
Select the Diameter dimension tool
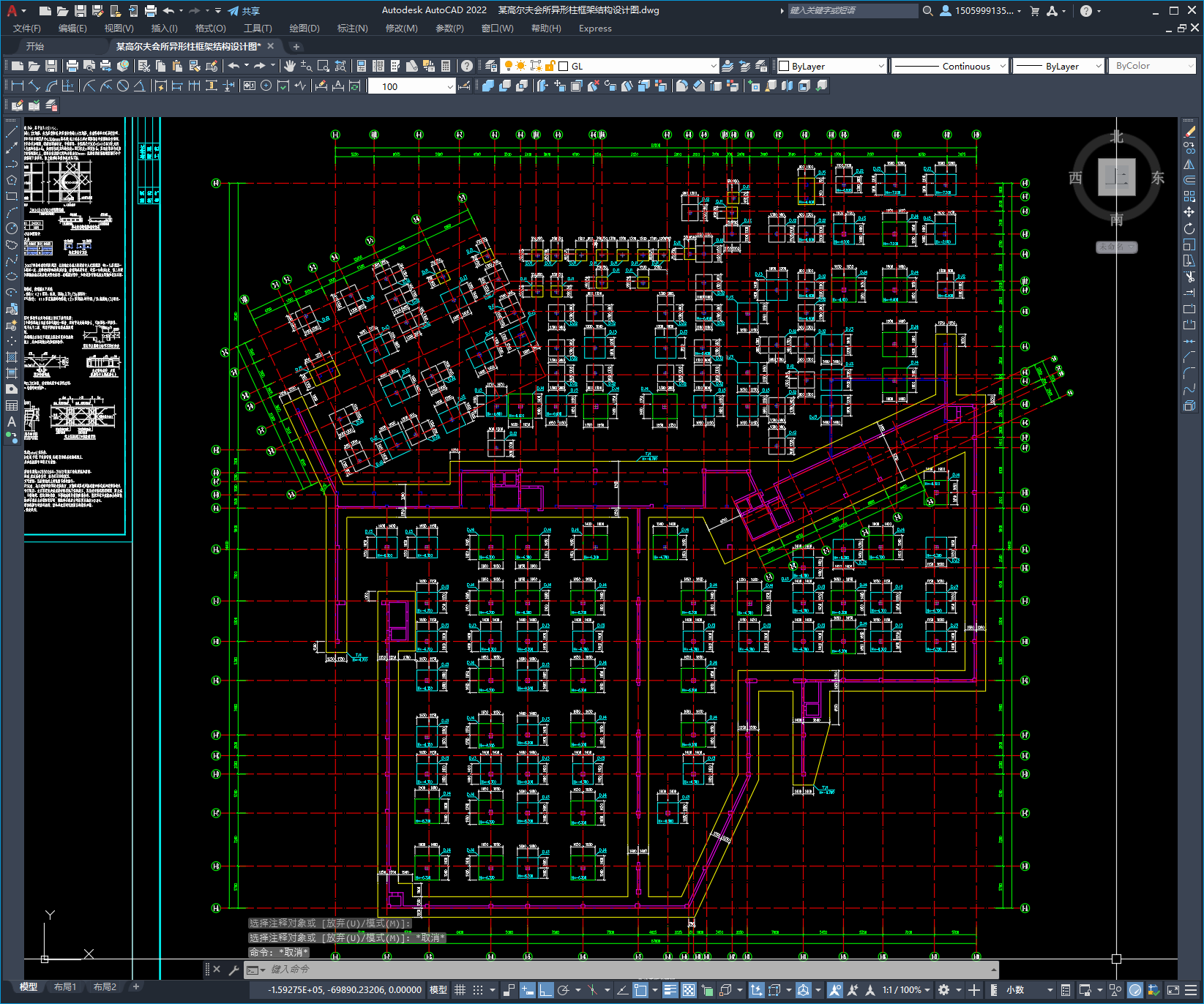pos(123,86)
